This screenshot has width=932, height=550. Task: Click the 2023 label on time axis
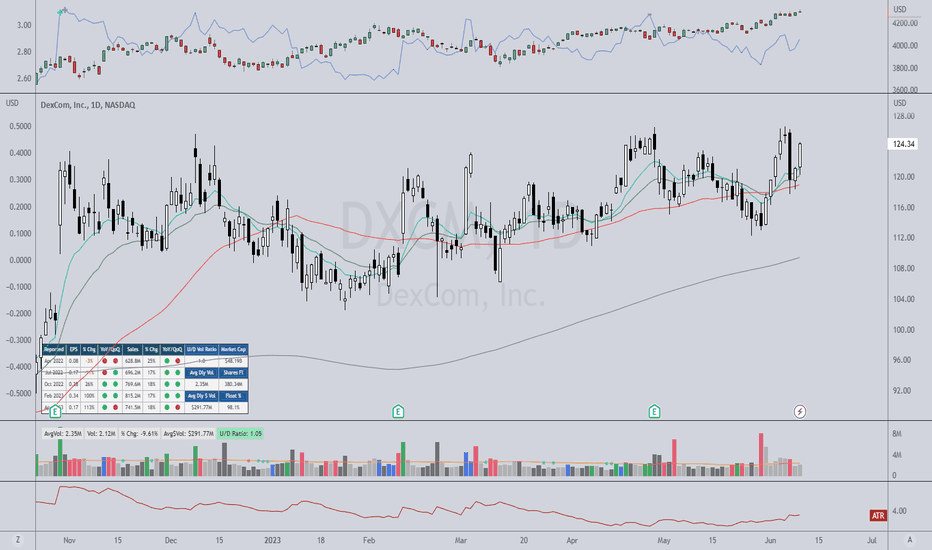point(272,540)
